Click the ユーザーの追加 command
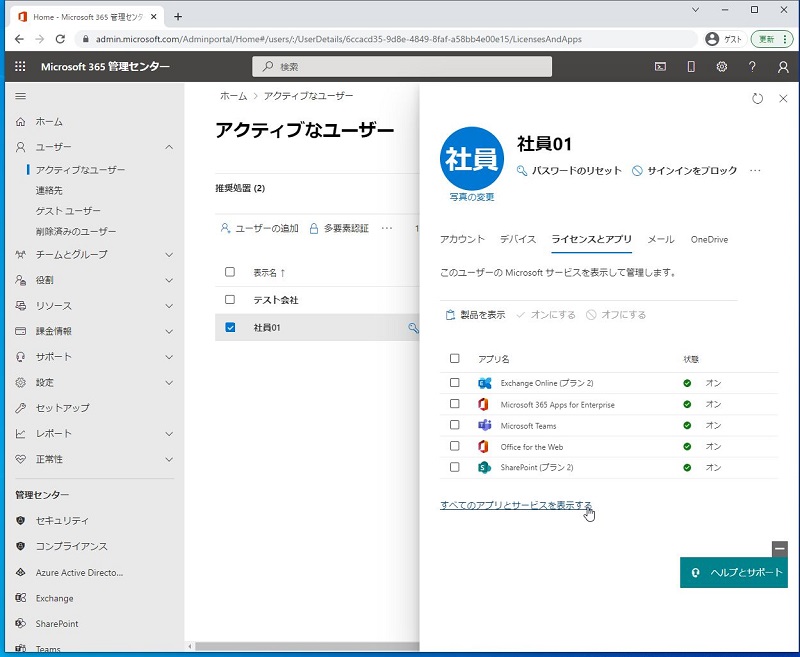 260,228
